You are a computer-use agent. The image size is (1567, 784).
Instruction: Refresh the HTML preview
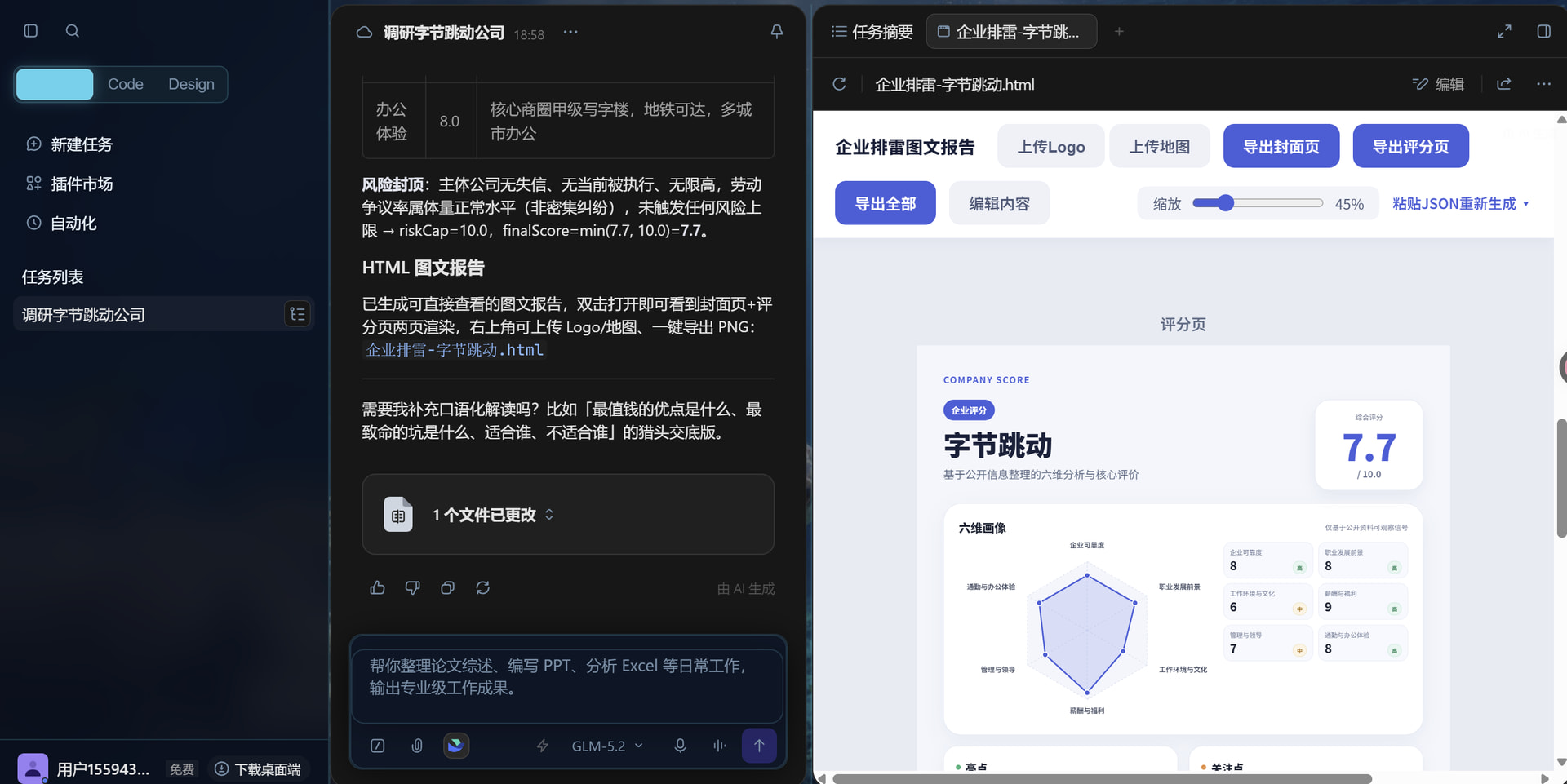pos(839,84)
